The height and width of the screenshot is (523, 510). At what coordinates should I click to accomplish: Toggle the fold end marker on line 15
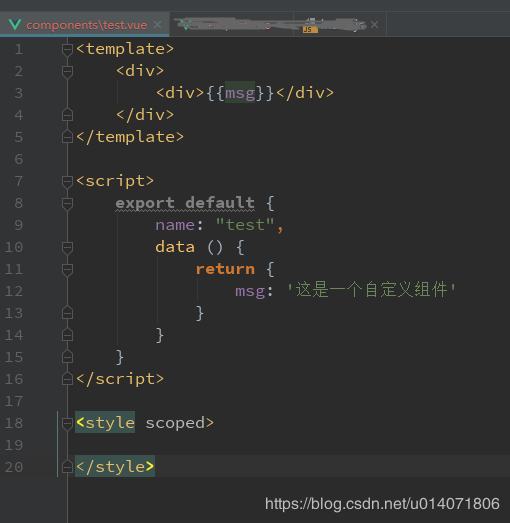[x=67, y=357]
